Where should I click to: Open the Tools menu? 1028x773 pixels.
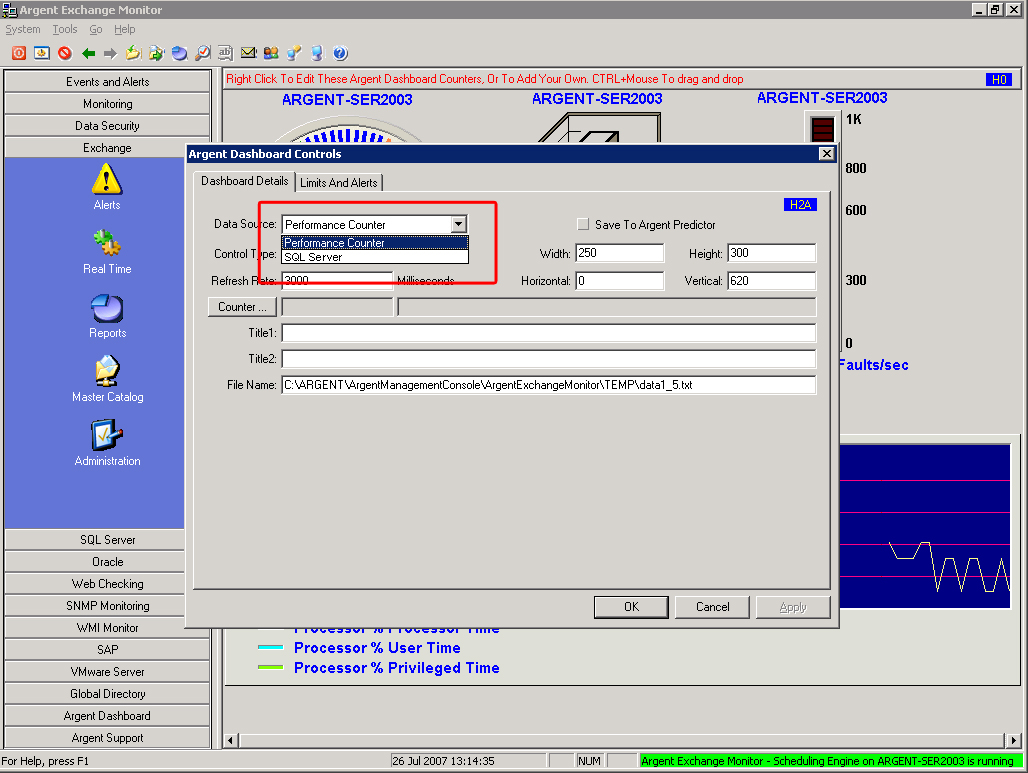[64, 30]
